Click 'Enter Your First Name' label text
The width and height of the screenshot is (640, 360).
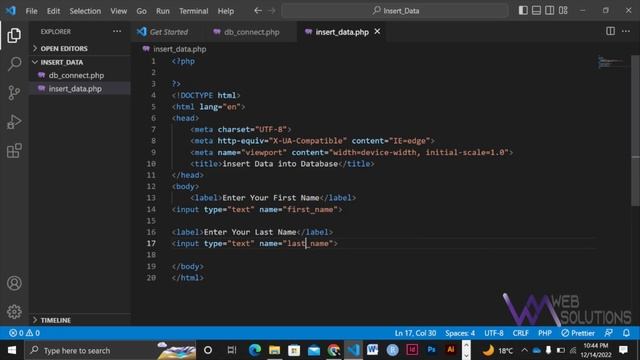[271, 198]
